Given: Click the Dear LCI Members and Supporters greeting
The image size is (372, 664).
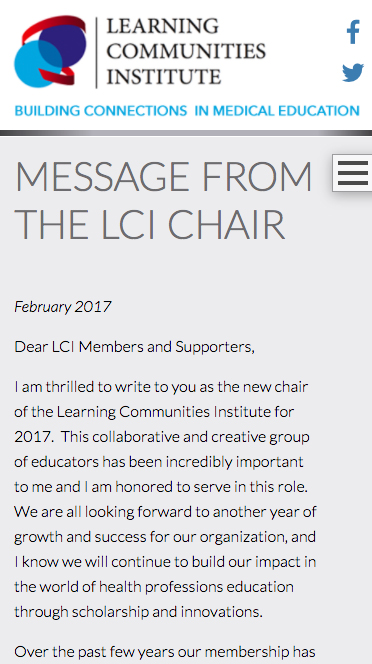Looking at the screenshot, I should [134, 347].
